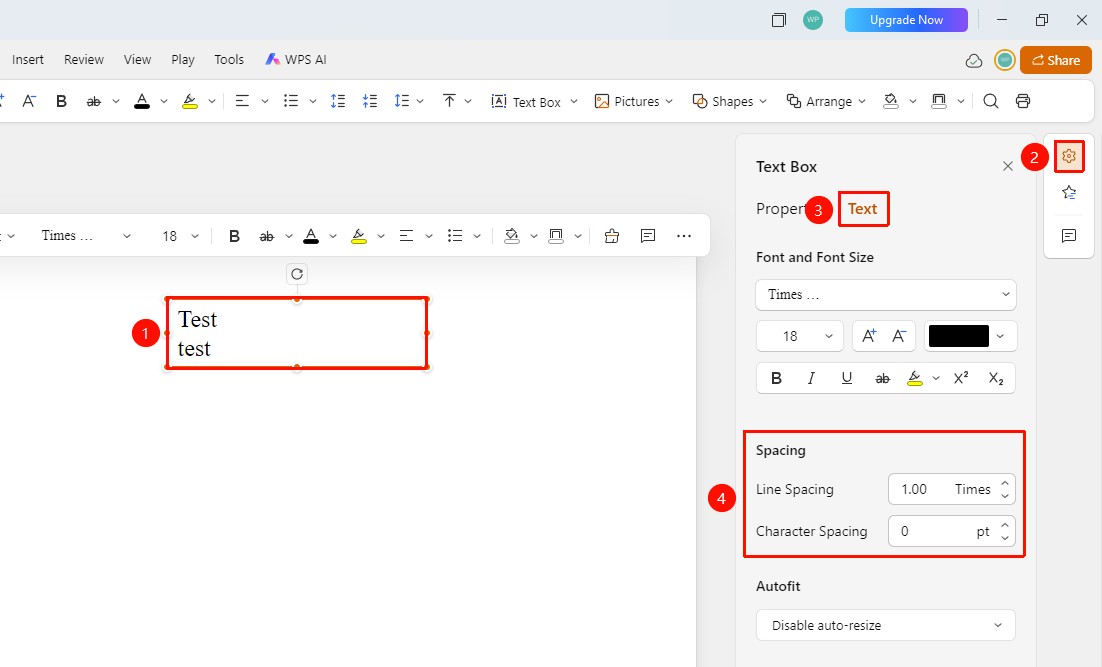Click the black font color swatch in panel
Screen dimensions: 1102x667
pos(959,336)
